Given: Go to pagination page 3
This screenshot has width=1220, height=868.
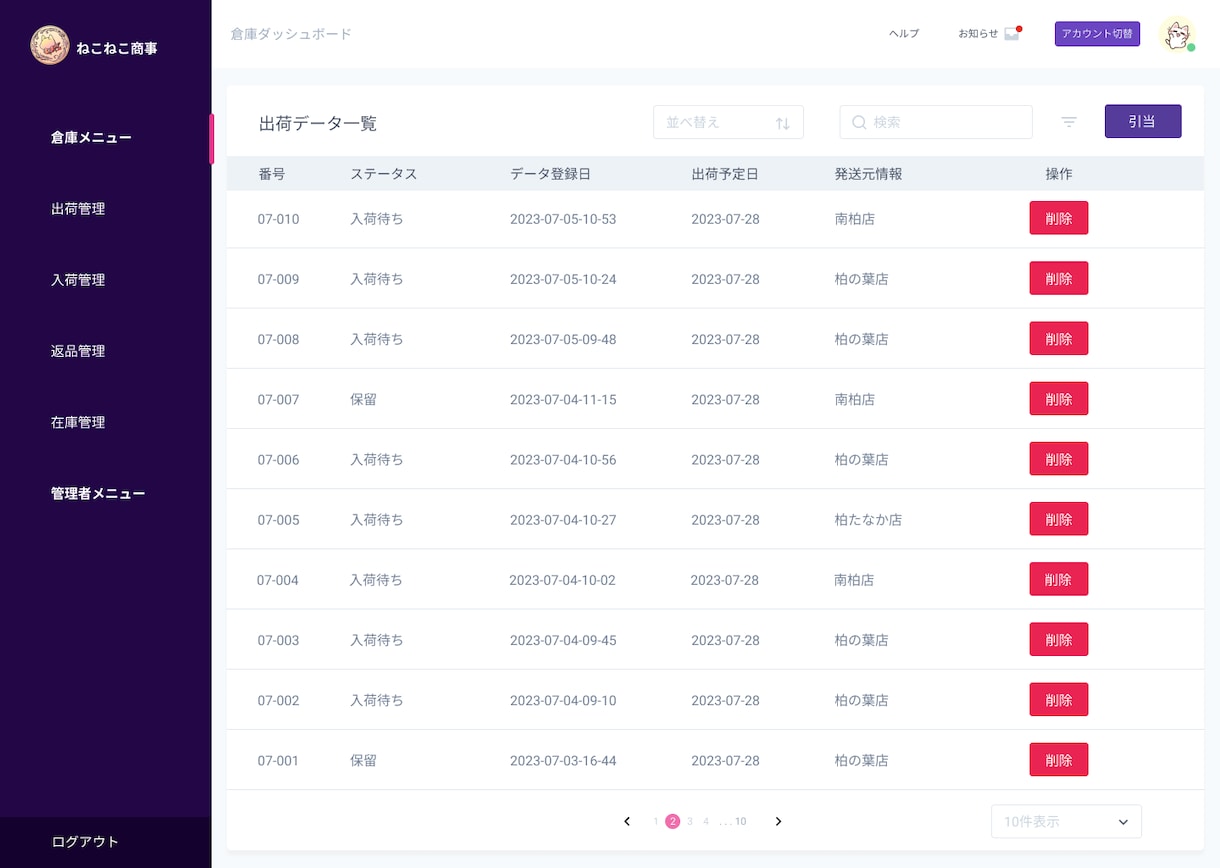Looking at the screenshot, I should pyautogui.click(x=690, y=822).
